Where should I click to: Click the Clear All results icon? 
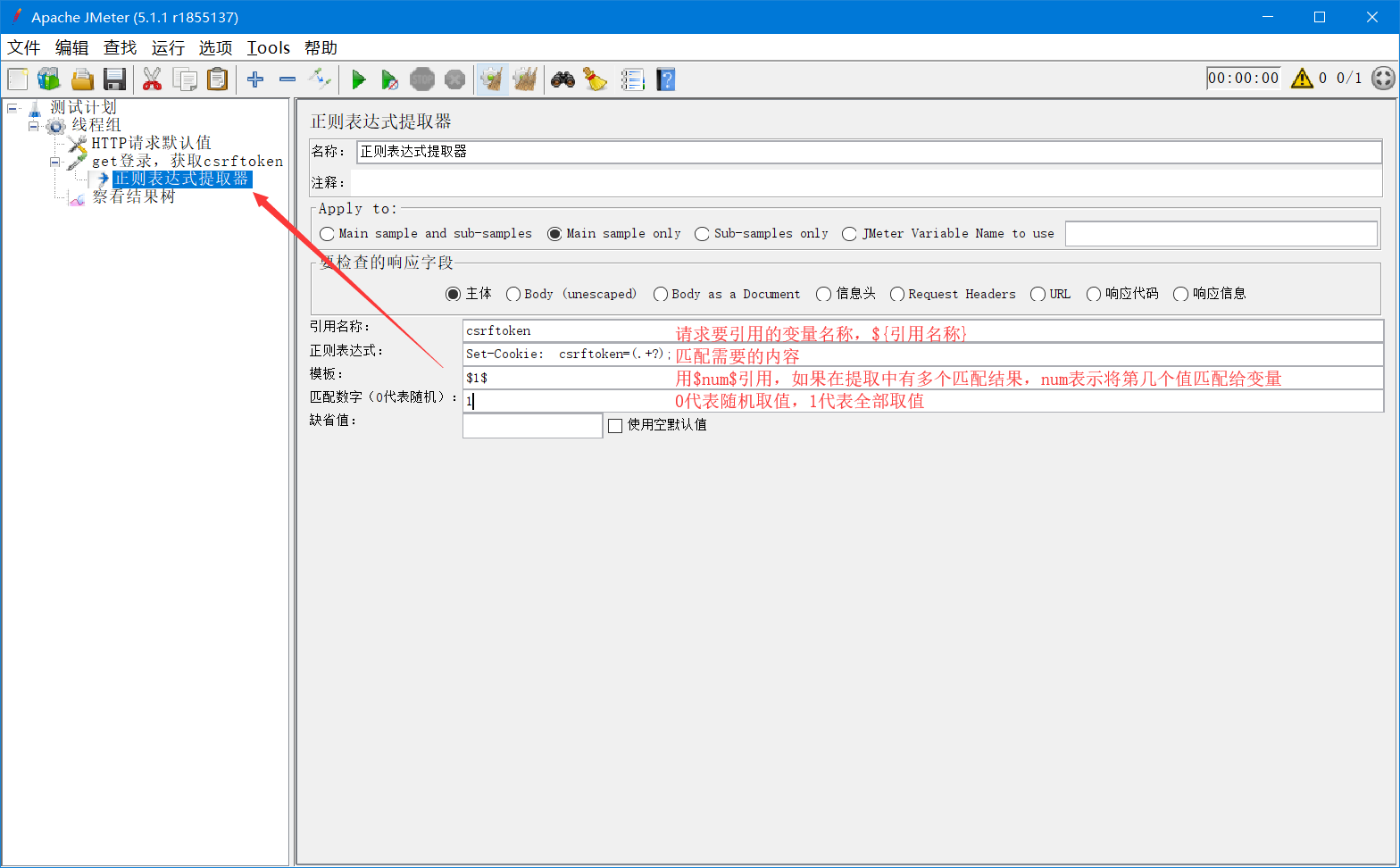point(525,79)
